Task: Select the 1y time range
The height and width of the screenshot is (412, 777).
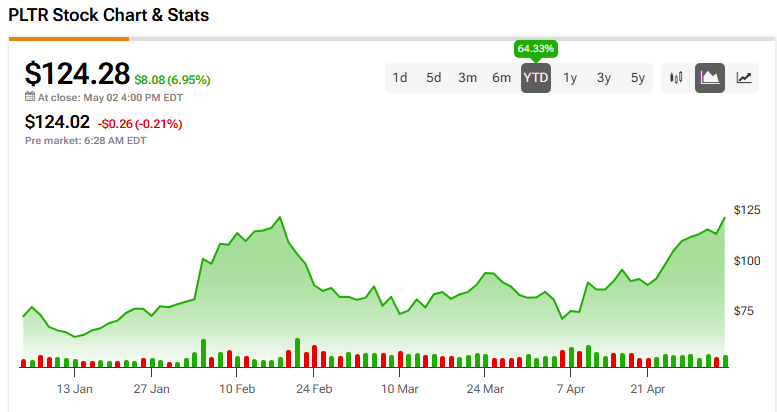Action: click(x=570, y=78)
